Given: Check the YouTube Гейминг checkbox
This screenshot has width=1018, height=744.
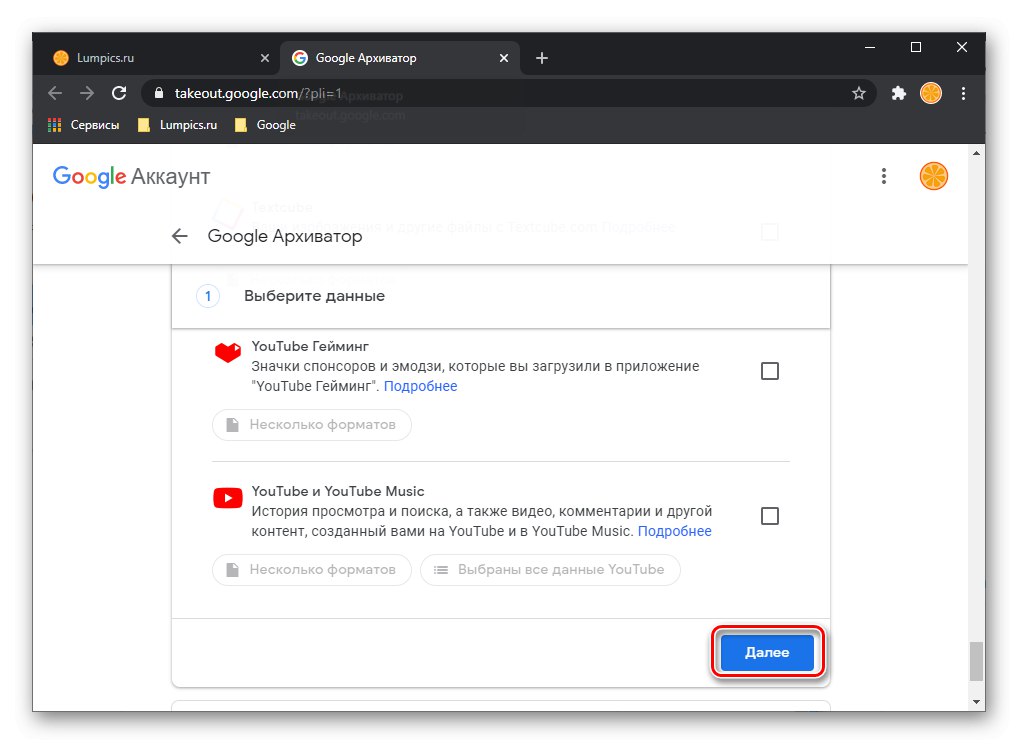Looking at the screenshot, I should (x=769, y=371).
